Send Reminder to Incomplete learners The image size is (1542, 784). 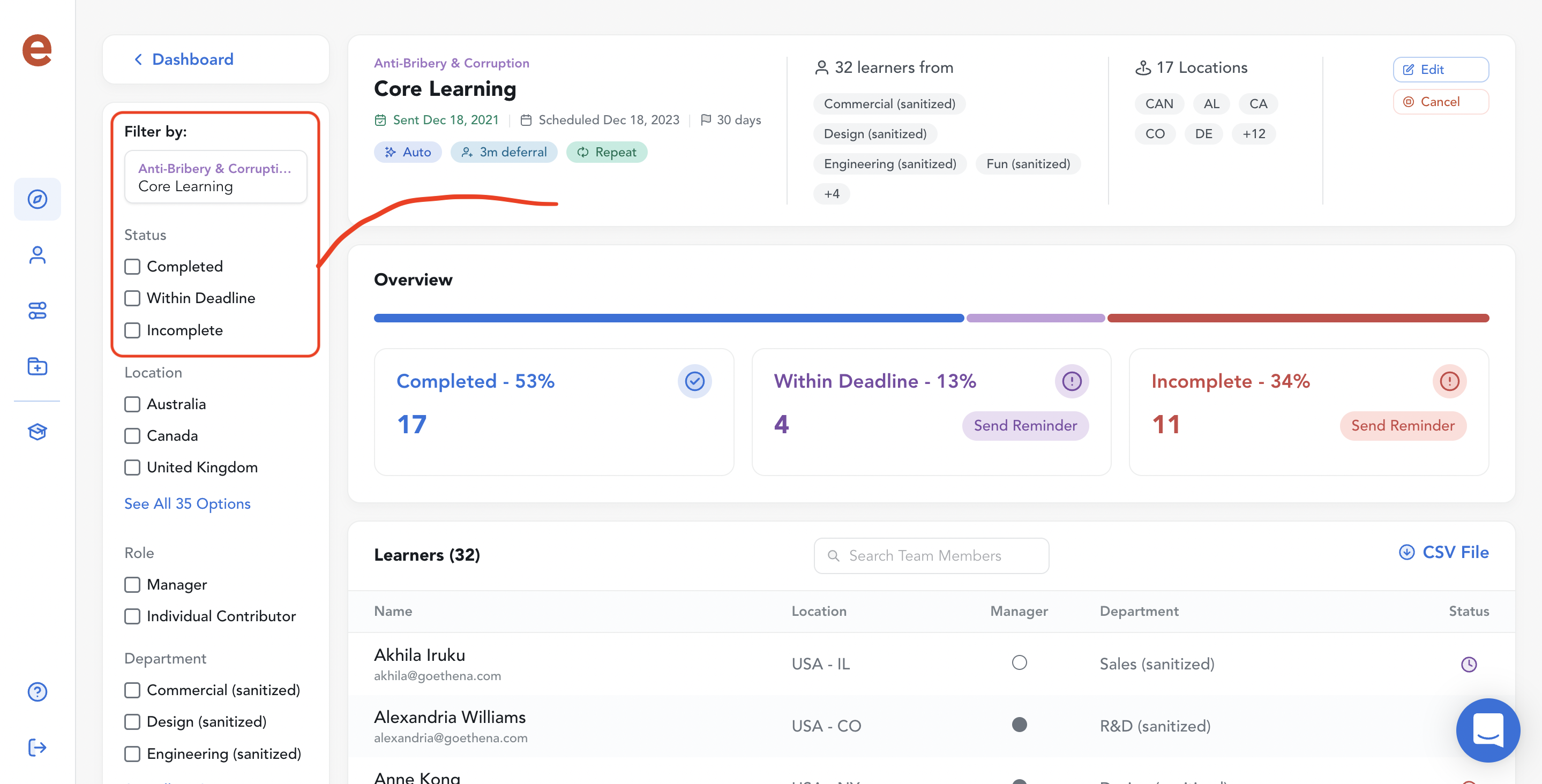pyautogui.click(x=1403, y=426)
